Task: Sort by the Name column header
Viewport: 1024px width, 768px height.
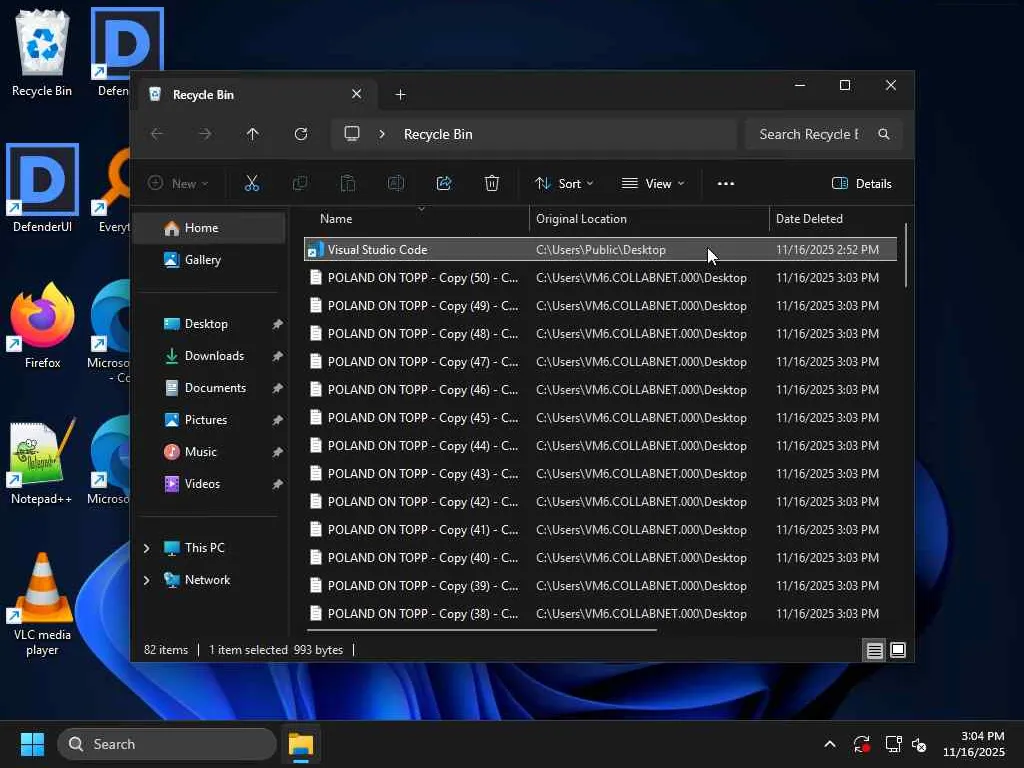Action: point(418,219)
